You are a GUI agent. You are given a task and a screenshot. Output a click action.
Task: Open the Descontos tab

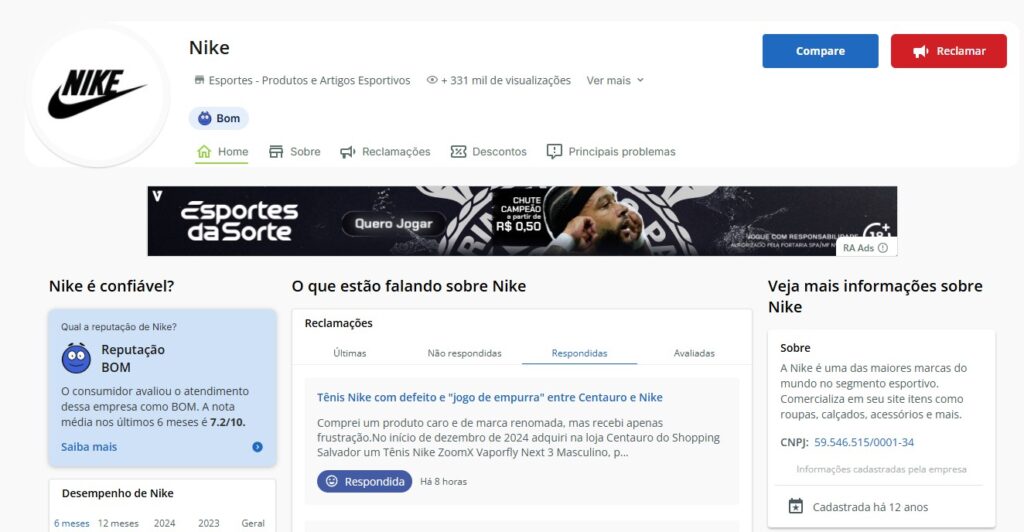488,151
